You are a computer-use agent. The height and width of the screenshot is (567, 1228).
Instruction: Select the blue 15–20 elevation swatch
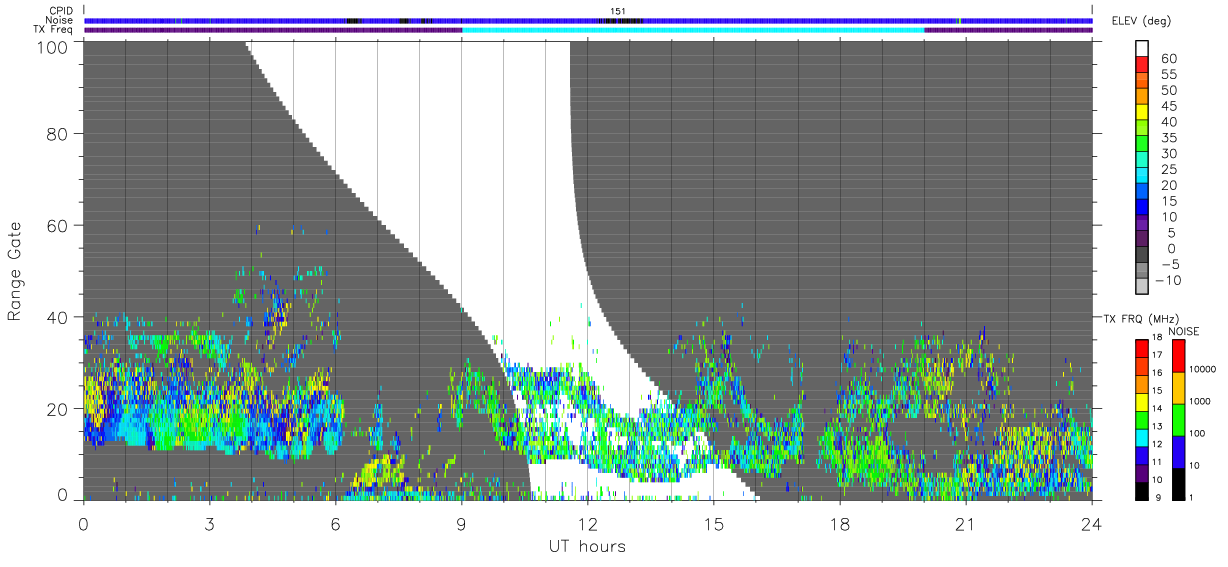(x=1141, y=192)
